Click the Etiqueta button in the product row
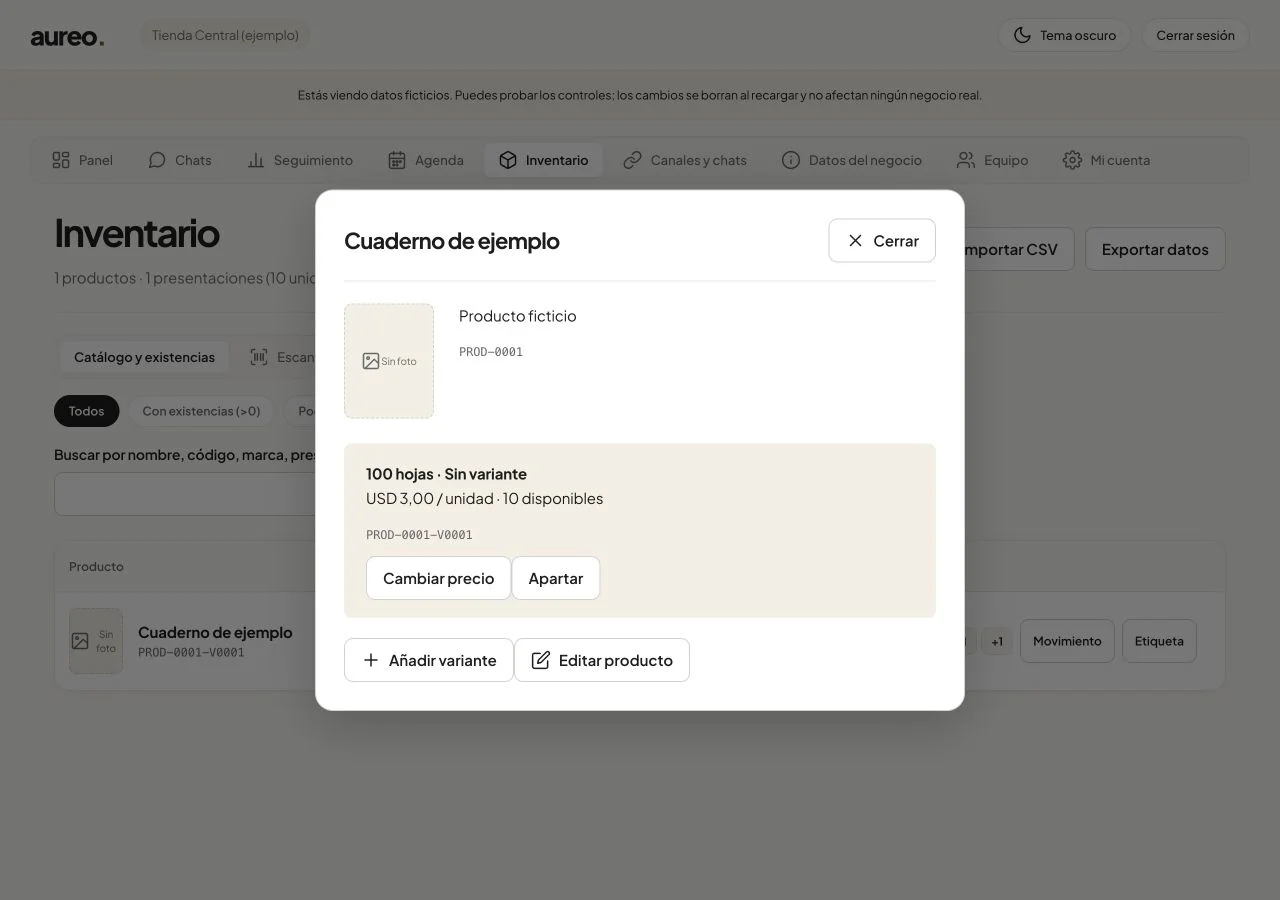The width and height of the screenshot is (1280, 900). (1159, 641)
